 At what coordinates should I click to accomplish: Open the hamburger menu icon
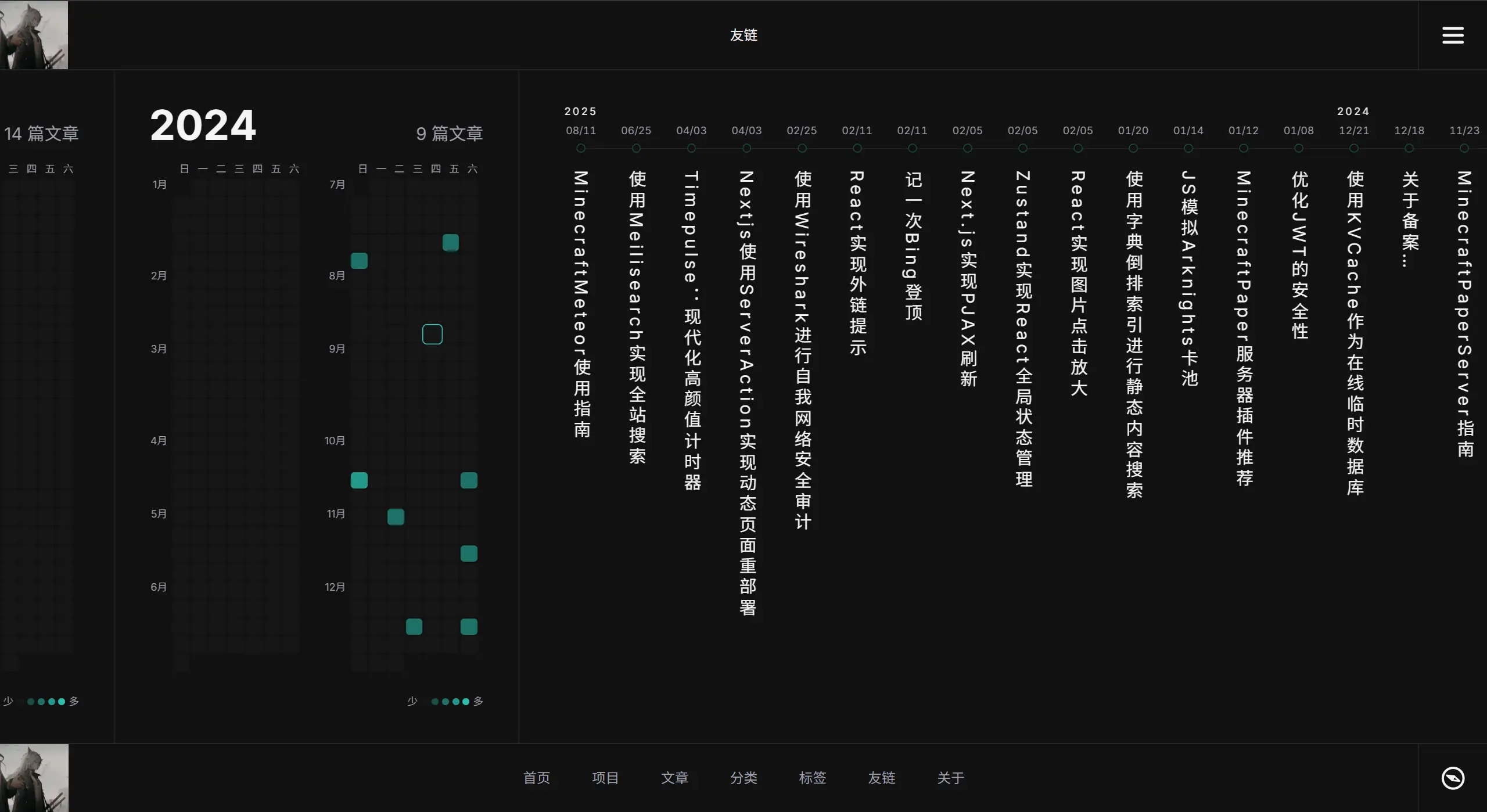tap(1452, 35)
